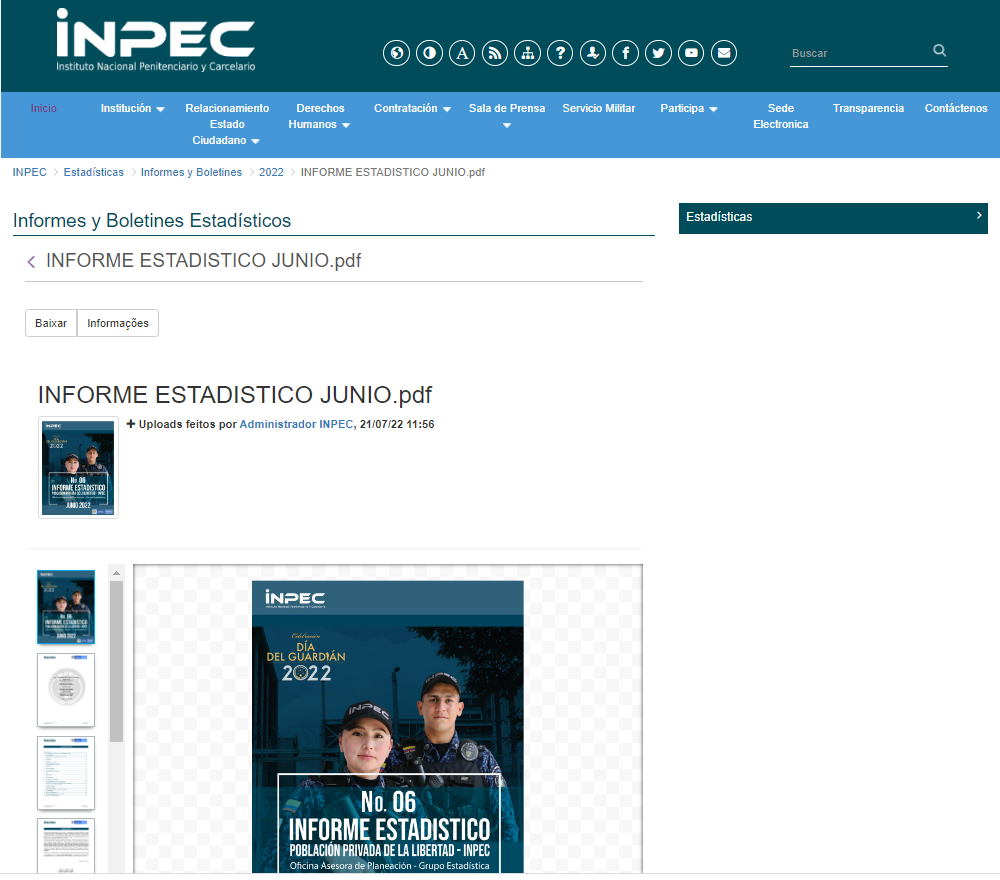Click the PDF thumbnail list scrollbar

(116, 660)
